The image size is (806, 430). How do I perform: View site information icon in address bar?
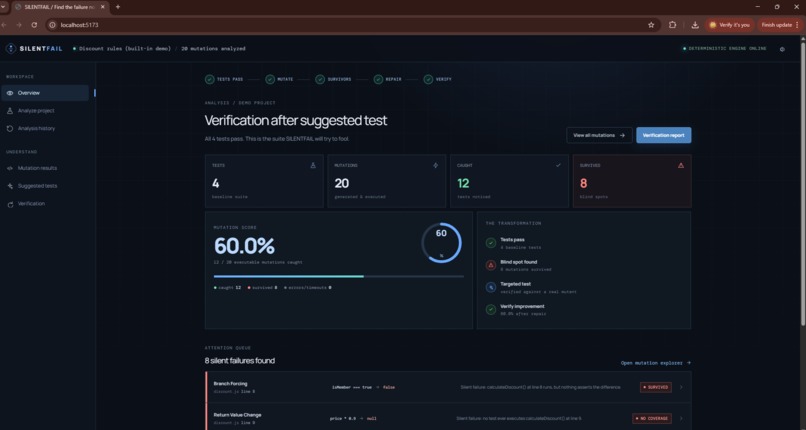pyautogui.click(x=52, y=25)
